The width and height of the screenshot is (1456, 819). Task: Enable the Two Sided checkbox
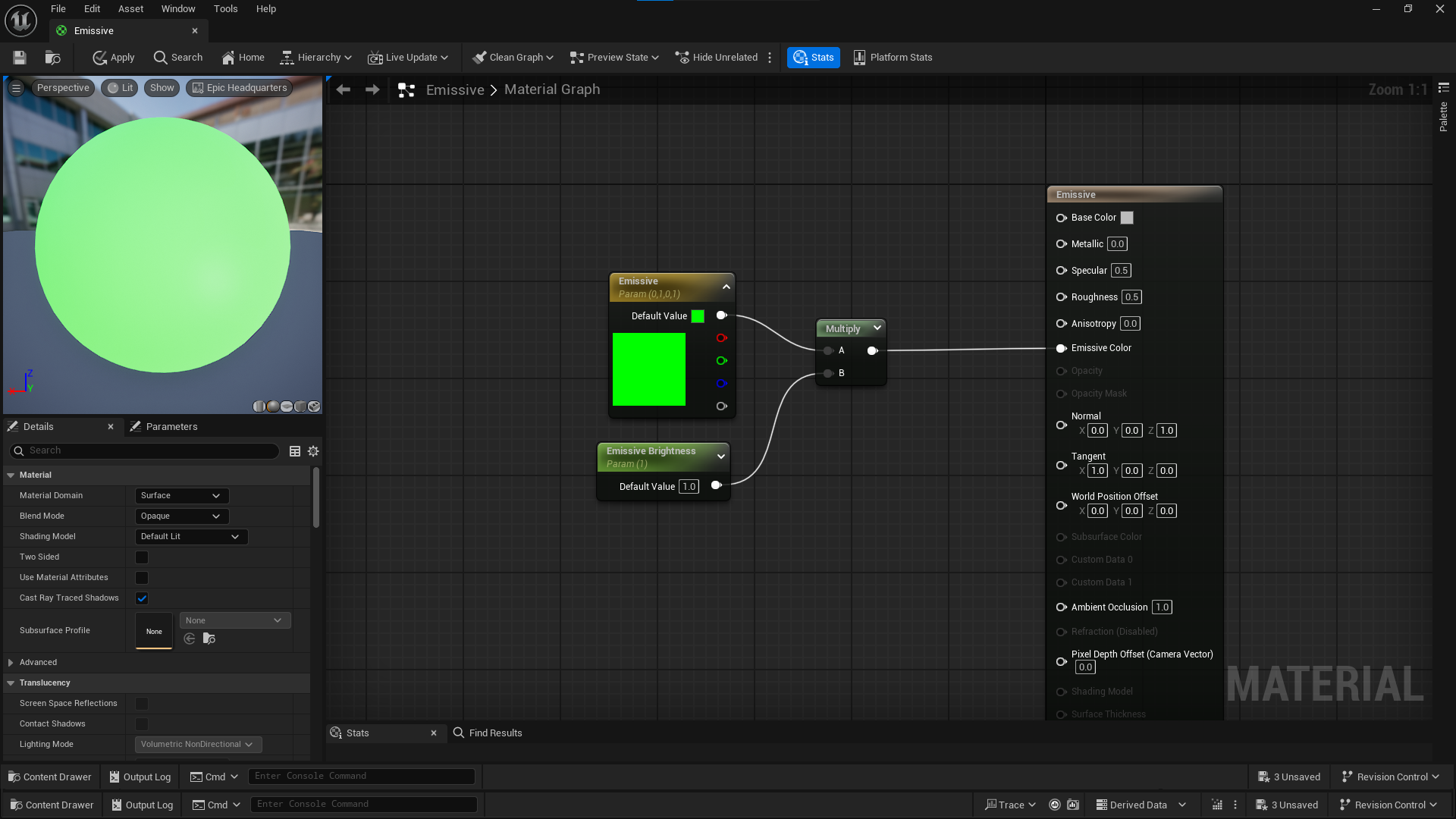pyautogui.click(x=142, y=557)
